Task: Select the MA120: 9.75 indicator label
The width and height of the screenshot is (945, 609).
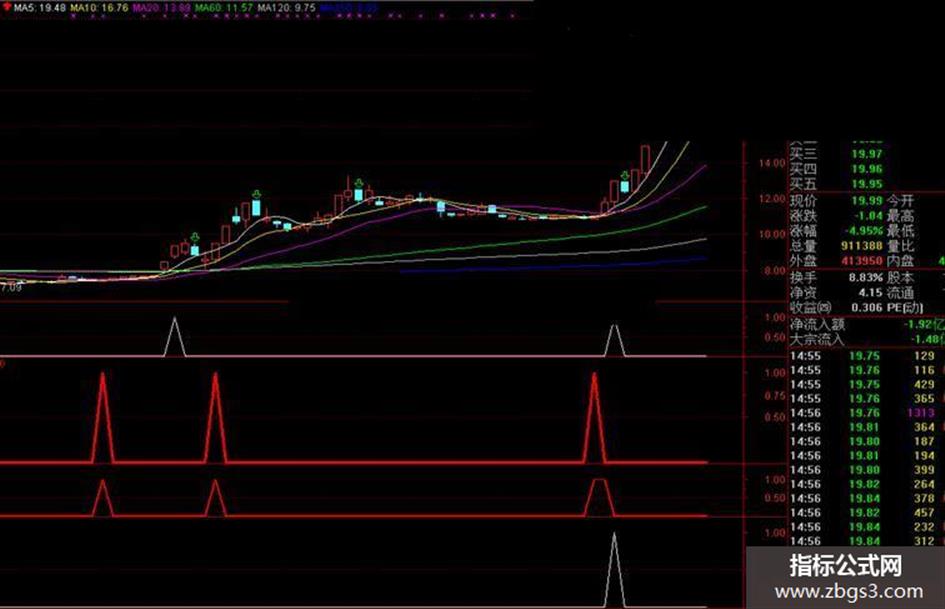Action: coord(286,8)
